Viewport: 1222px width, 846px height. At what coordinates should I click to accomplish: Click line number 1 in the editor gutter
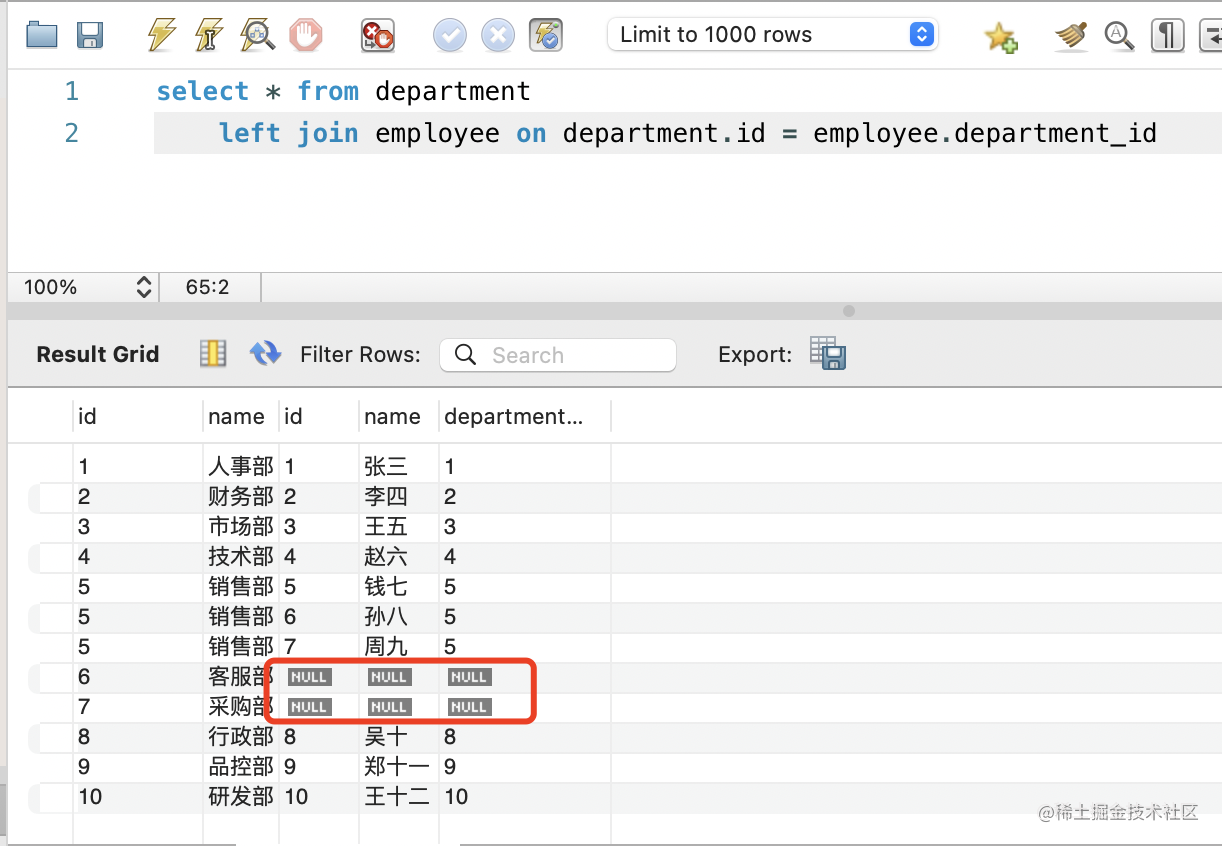coord(71,92)
